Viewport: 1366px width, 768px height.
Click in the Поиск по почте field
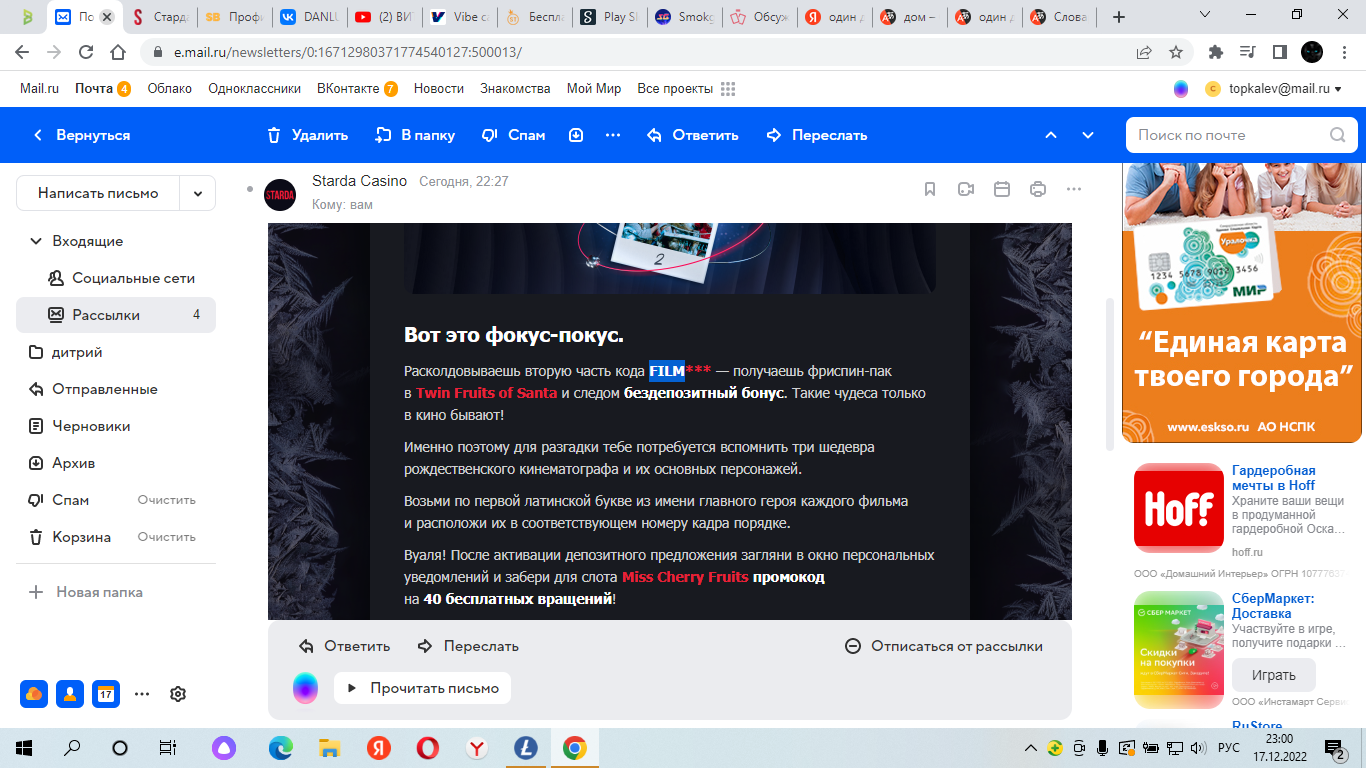(1228, 135)
